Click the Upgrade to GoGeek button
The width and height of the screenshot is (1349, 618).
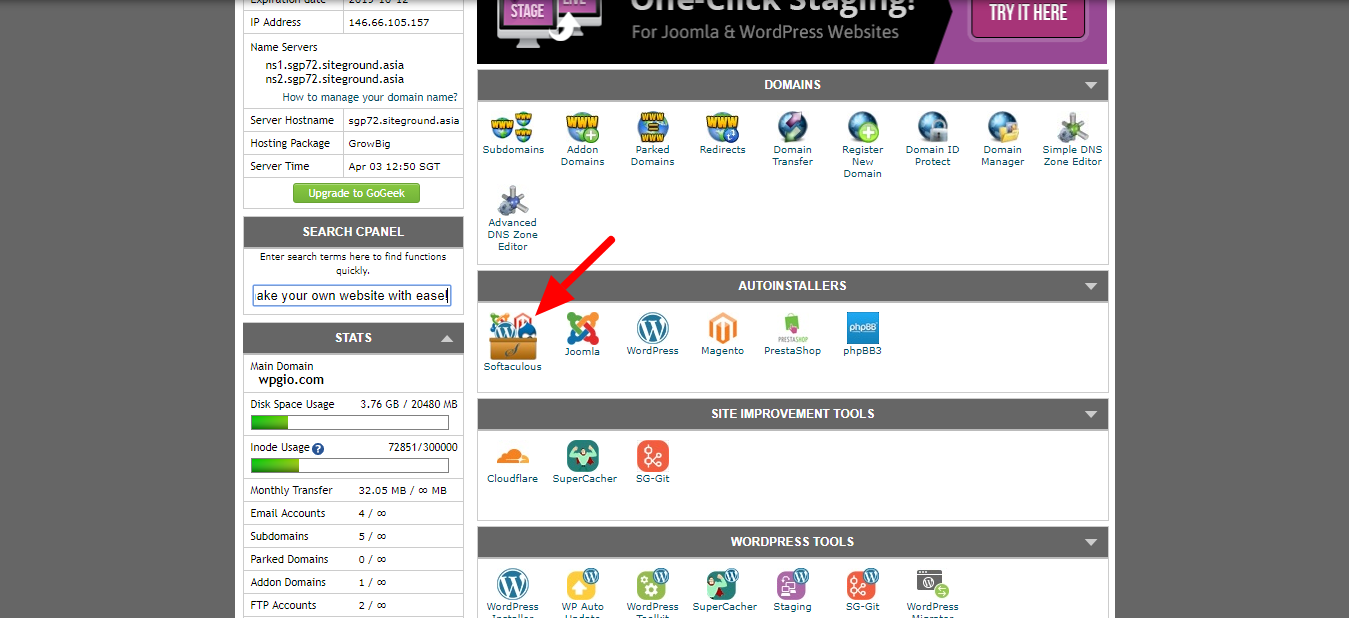pos(356,193)
